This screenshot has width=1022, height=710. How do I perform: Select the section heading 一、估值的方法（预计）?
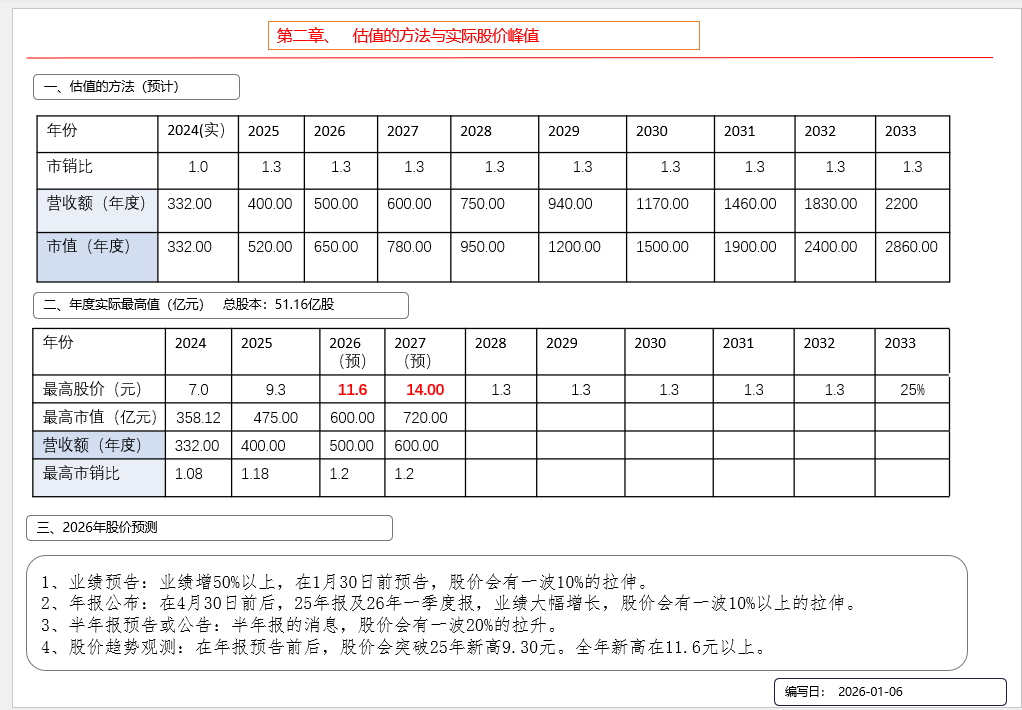pos(136,87)
